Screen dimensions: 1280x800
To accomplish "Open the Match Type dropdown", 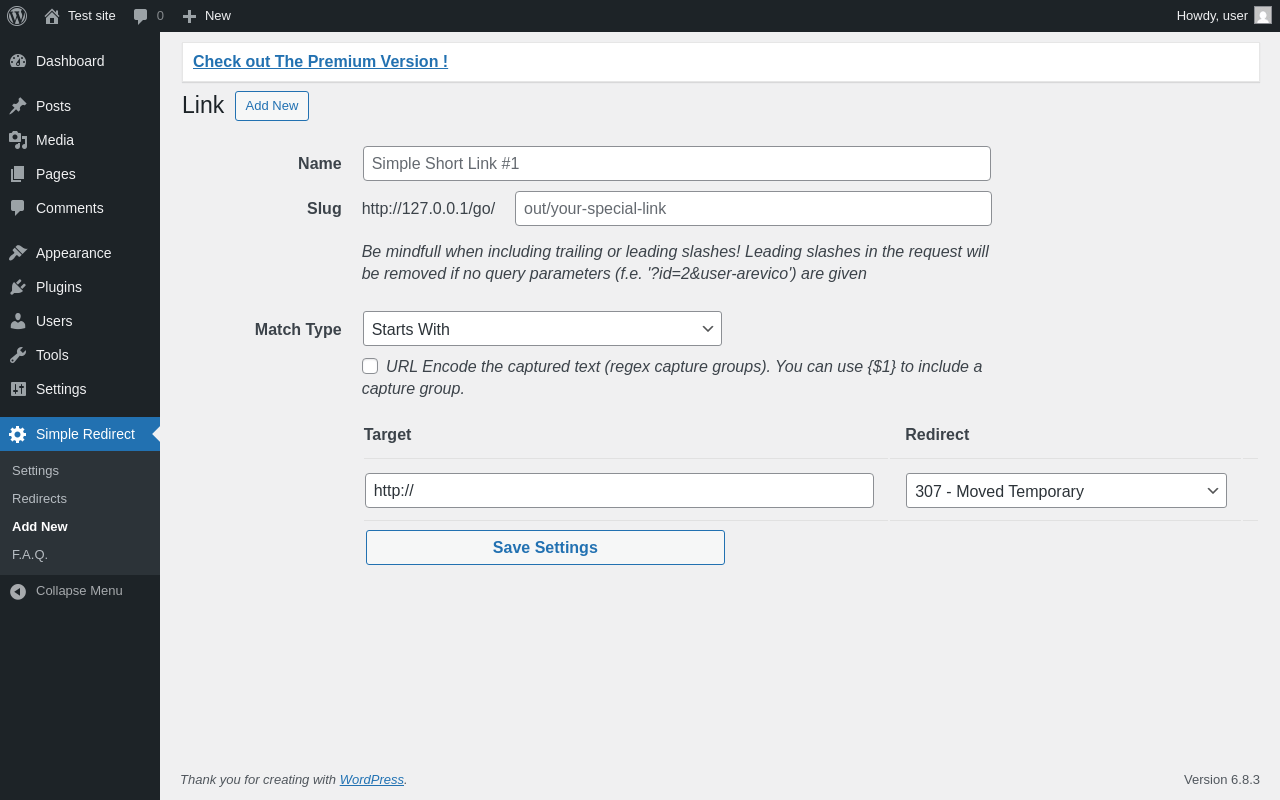I will coord(542,329).
